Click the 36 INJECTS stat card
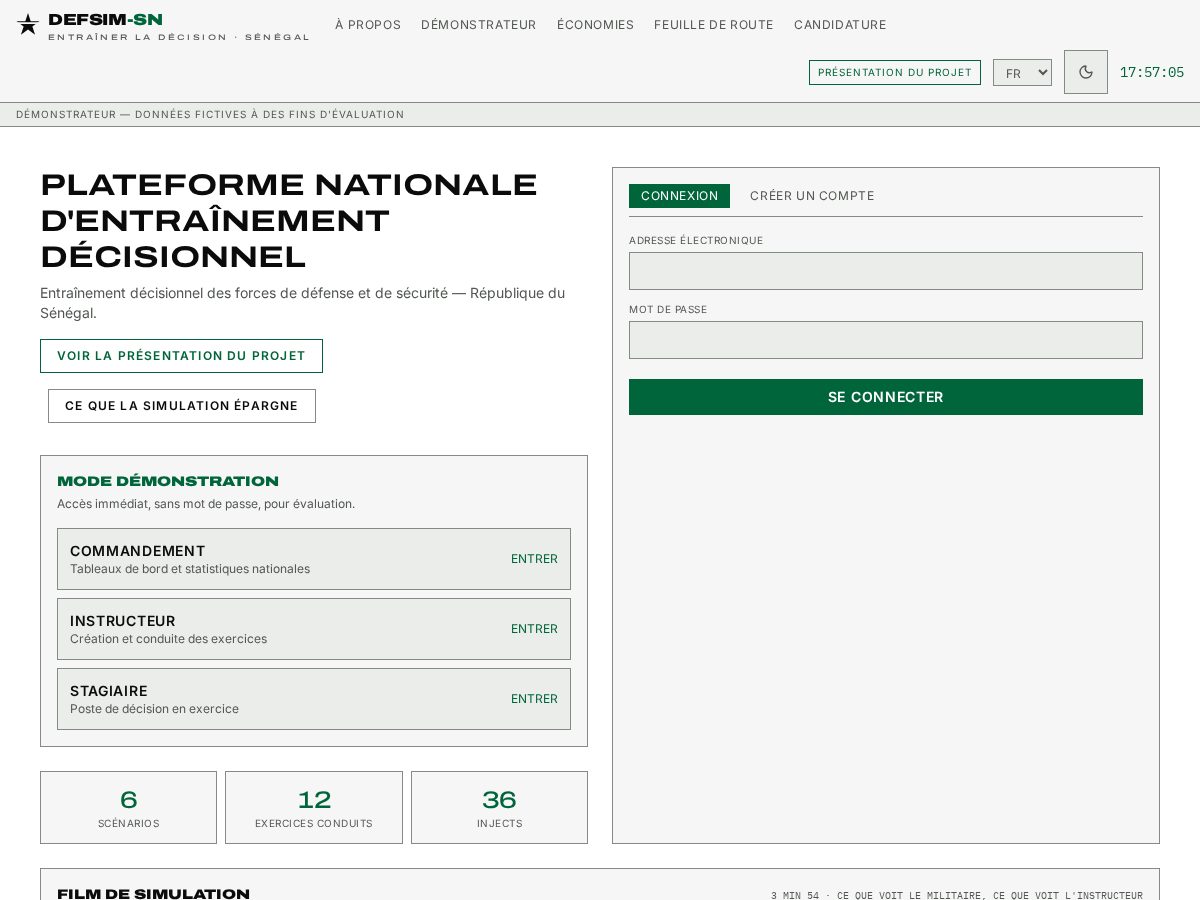The image size is (1200, 900). click(x=499, y=807)
